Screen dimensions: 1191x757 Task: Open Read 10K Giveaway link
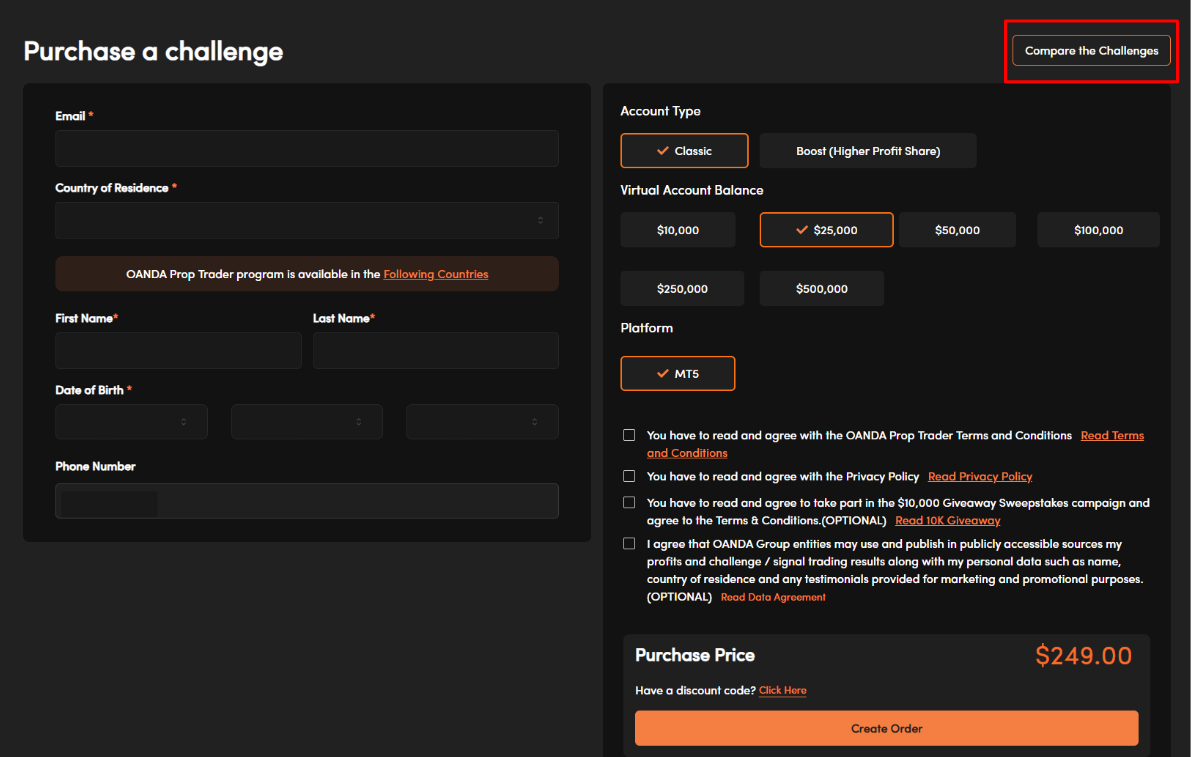tap(947, 520)
